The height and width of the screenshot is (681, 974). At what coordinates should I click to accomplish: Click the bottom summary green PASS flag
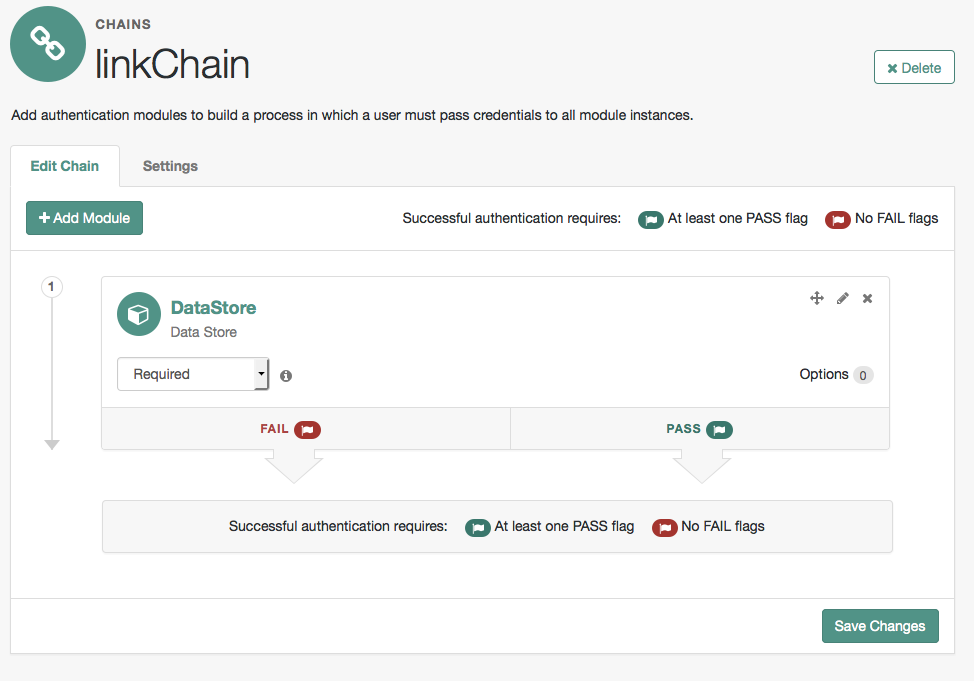(478, 527)
